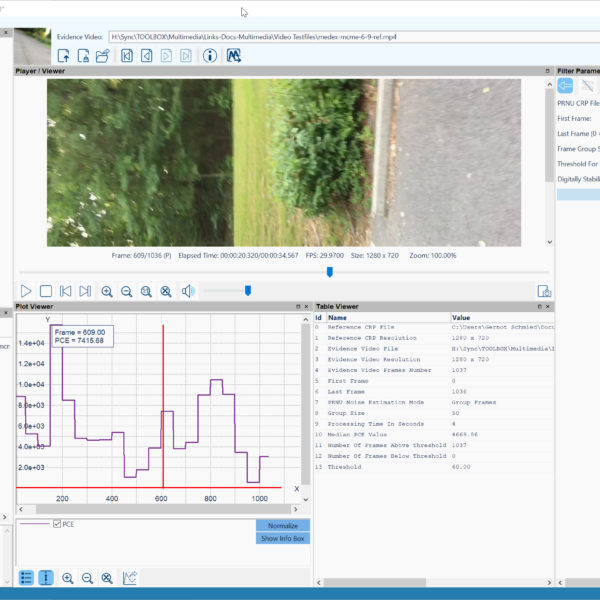Zoom in on the plot

[x=68, y=578]
